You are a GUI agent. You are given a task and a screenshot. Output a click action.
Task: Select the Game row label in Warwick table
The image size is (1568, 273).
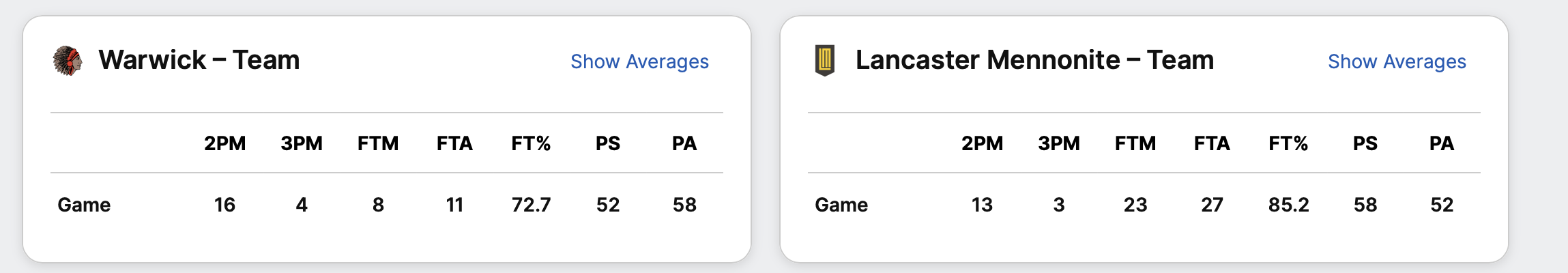pos(84,205)
